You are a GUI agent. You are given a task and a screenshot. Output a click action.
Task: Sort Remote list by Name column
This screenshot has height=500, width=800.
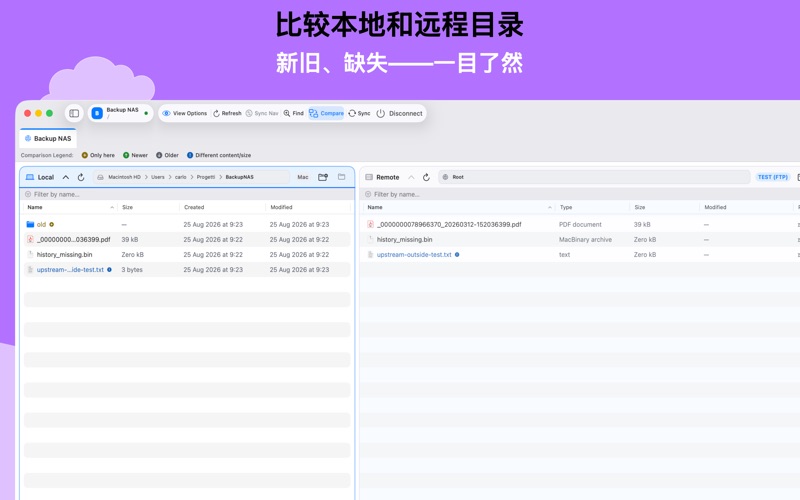coord(459,207)
